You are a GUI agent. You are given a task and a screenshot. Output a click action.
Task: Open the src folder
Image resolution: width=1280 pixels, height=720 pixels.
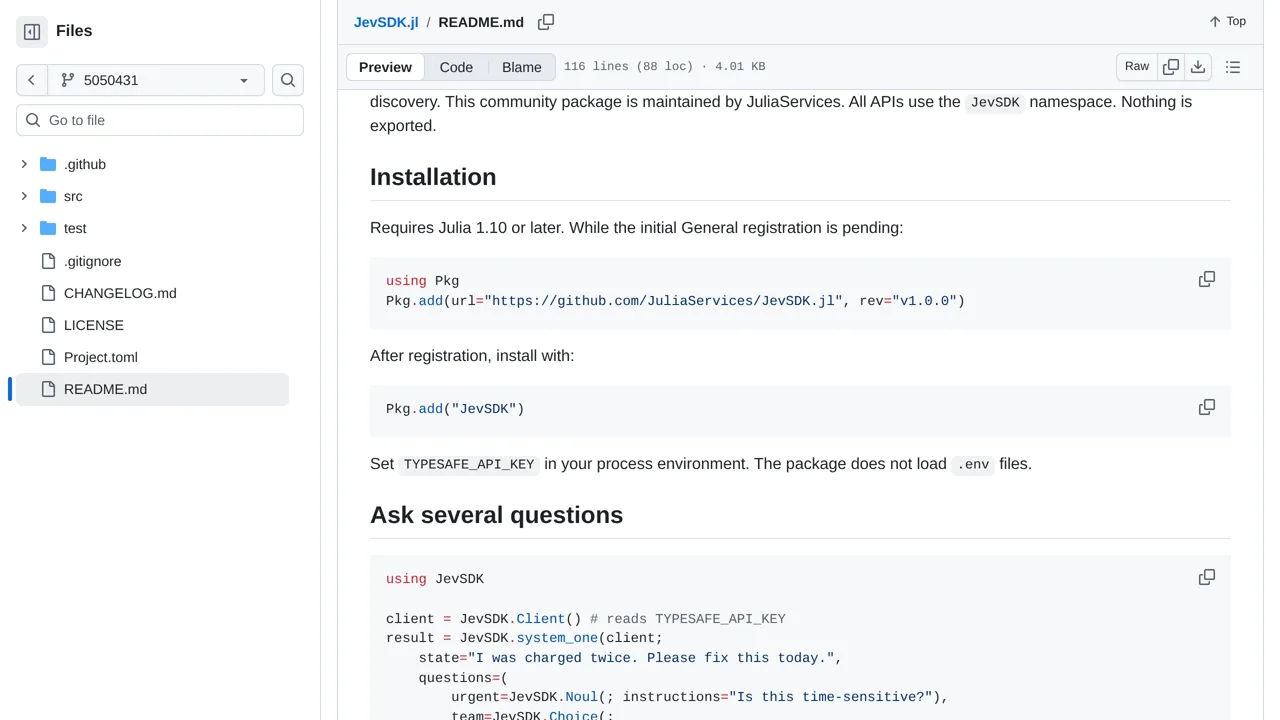click(x=73, y=196)
